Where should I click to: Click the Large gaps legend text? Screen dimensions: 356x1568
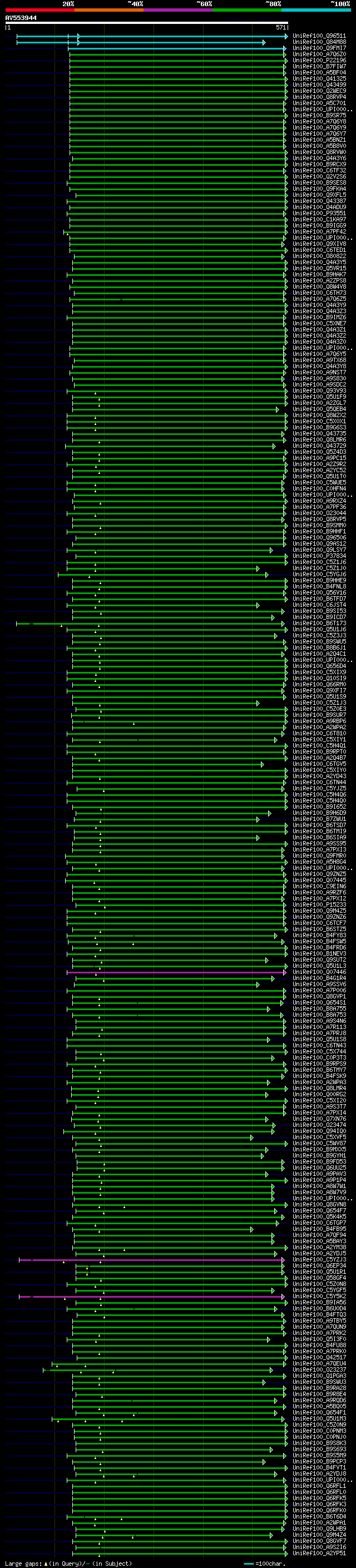click(x=67, y=1564)
